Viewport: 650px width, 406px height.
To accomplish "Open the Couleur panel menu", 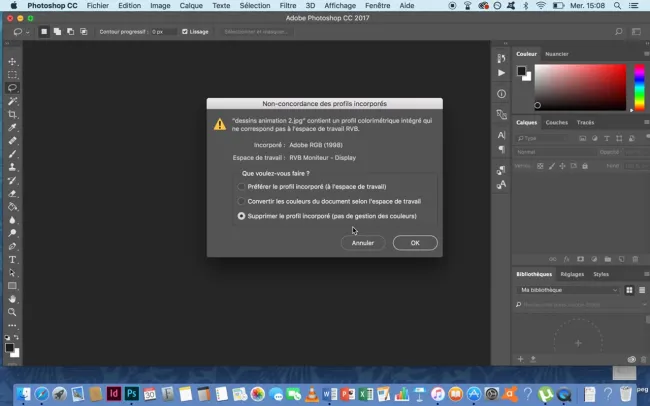I will pyautogui.click(x=646, y=54).
